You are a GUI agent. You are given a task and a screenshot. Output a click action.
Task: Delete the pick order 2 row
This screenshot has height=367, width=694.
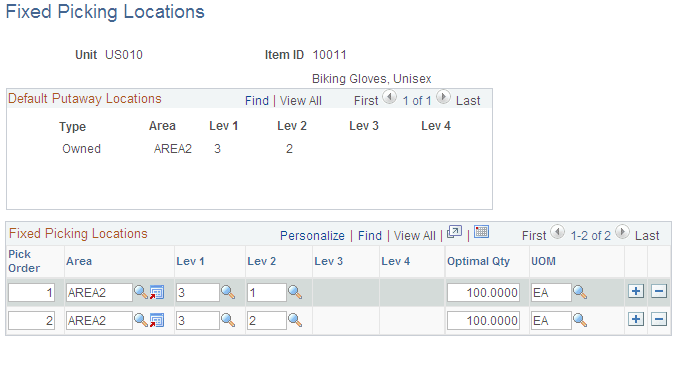click(x=659, y=319)
